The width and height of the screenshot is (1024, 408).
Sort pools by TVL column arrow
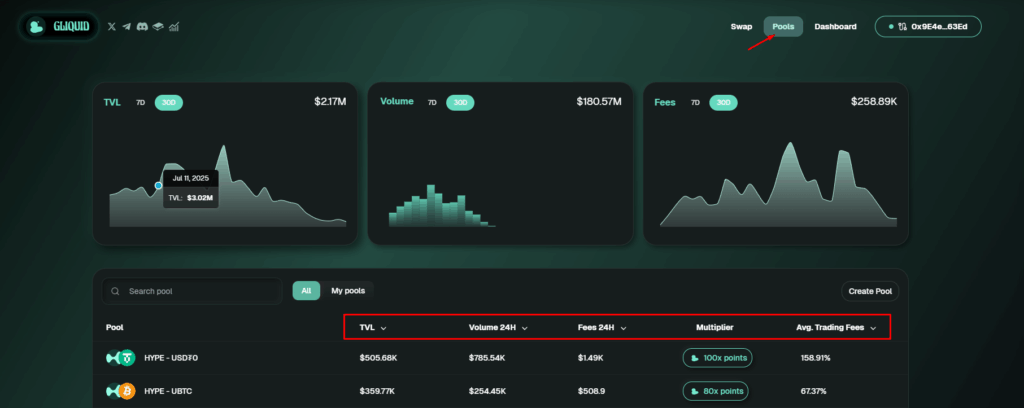pyautogui.click(x=383, y=328)
